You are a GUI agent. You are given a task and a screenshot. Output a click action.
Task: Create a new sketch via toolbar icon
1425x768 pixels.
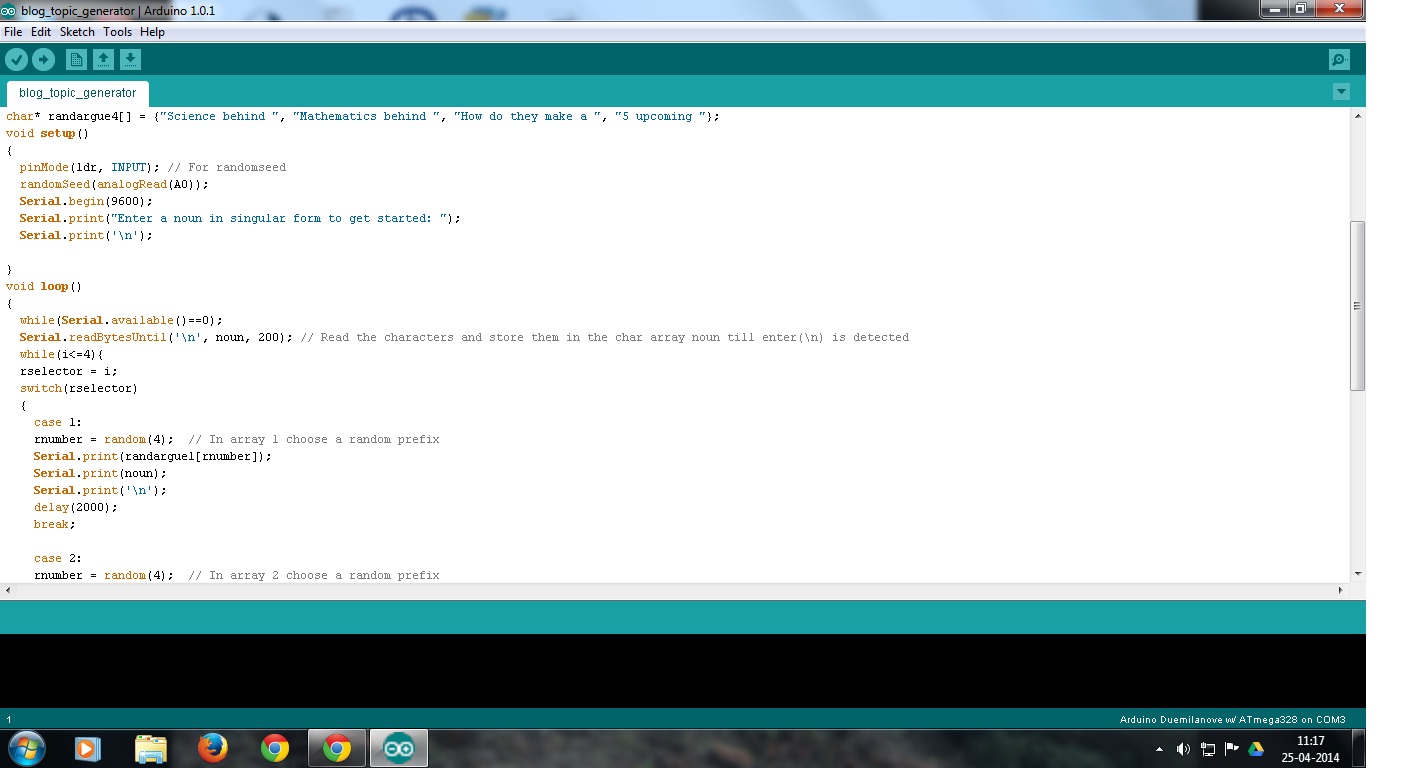[x=76, y=59]
